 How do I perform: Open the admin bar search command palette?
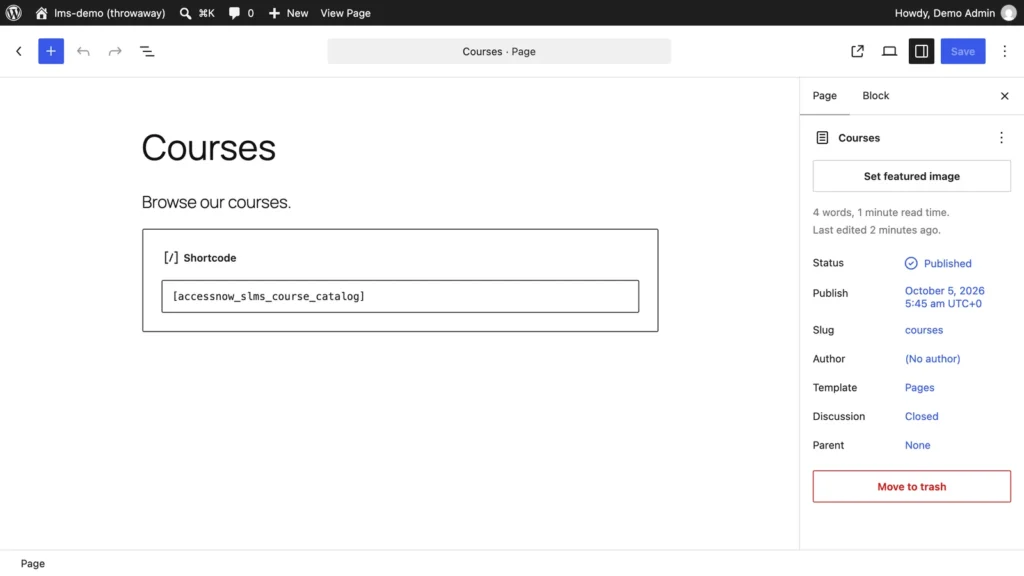click(x=197, y=13)
